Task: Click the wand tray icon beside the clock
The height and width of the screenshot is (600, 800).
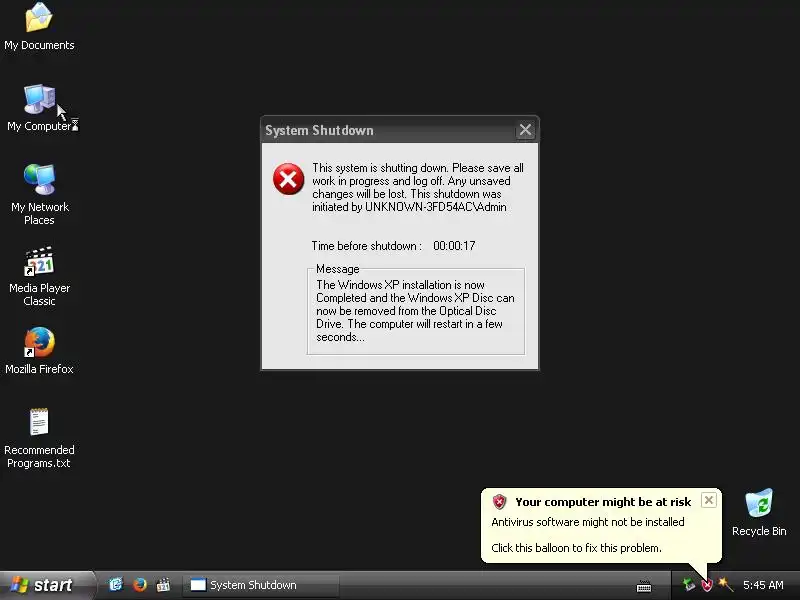Action: click(x=724, y=585)
